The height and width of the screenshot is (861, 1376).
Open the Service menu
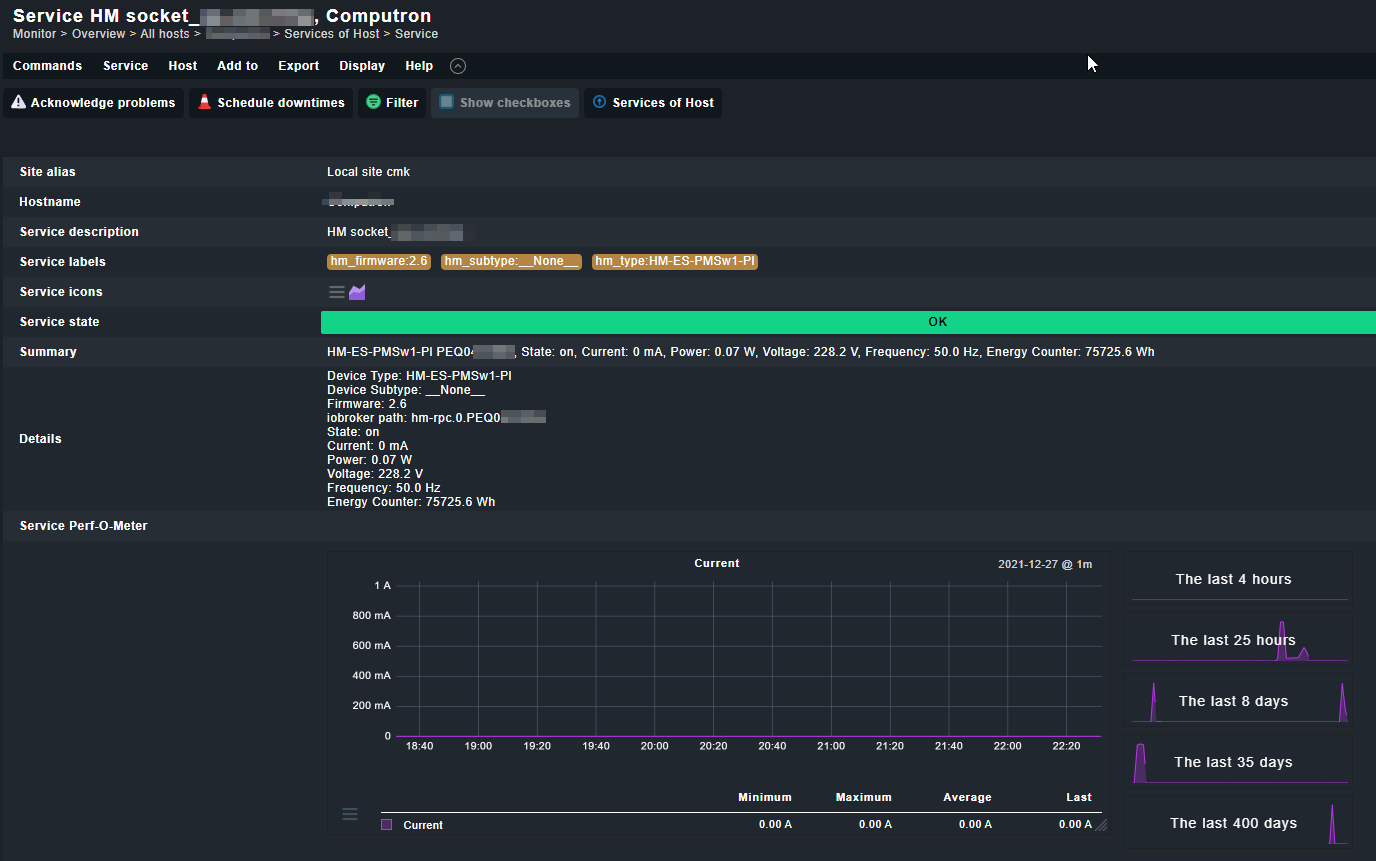click(125, 66)
